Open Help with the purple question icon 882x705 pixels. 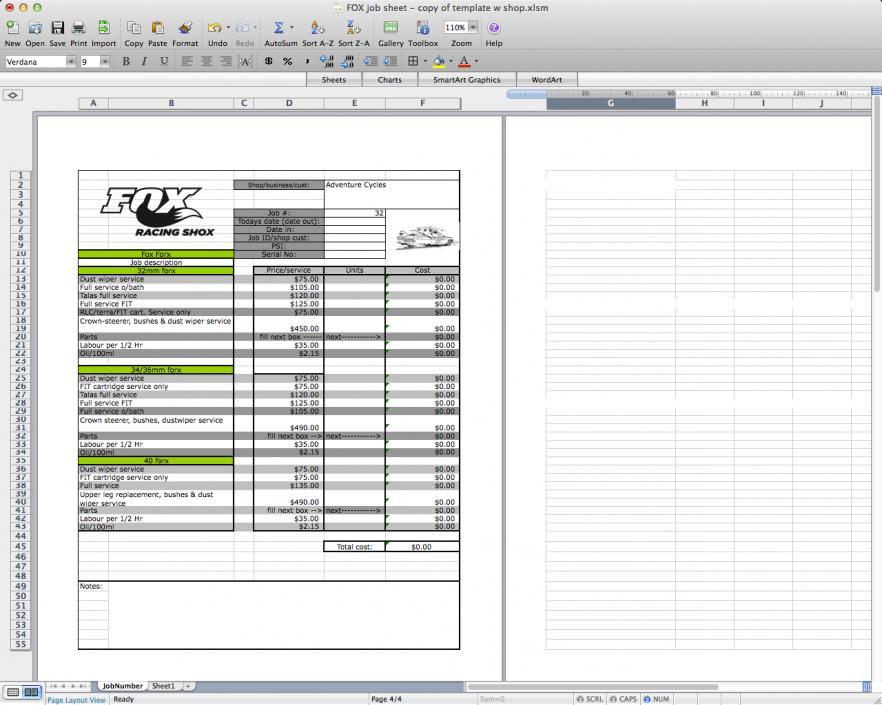tap(493, 28)
